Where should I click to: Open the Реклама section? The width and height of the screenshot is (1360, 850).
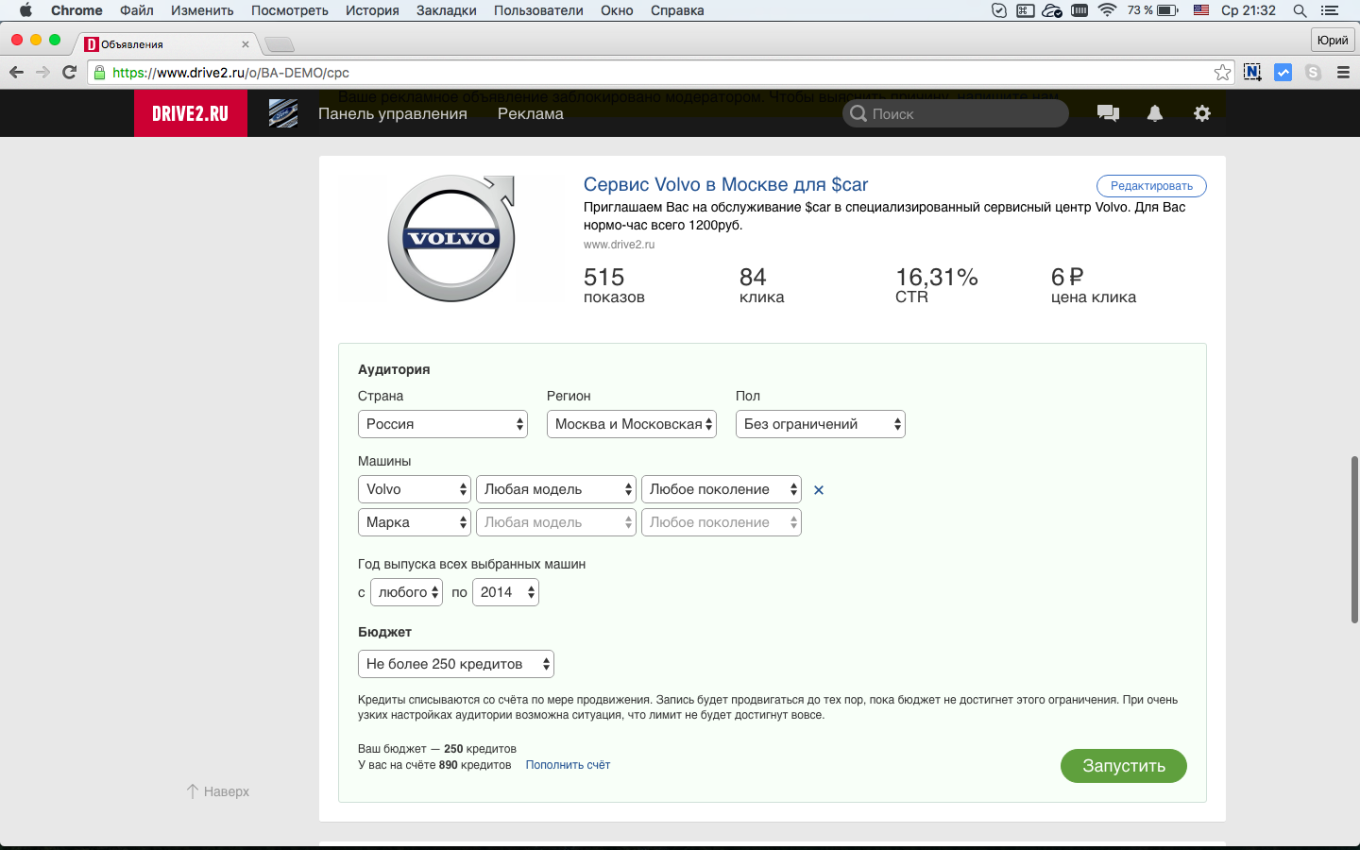click(530, 113)
